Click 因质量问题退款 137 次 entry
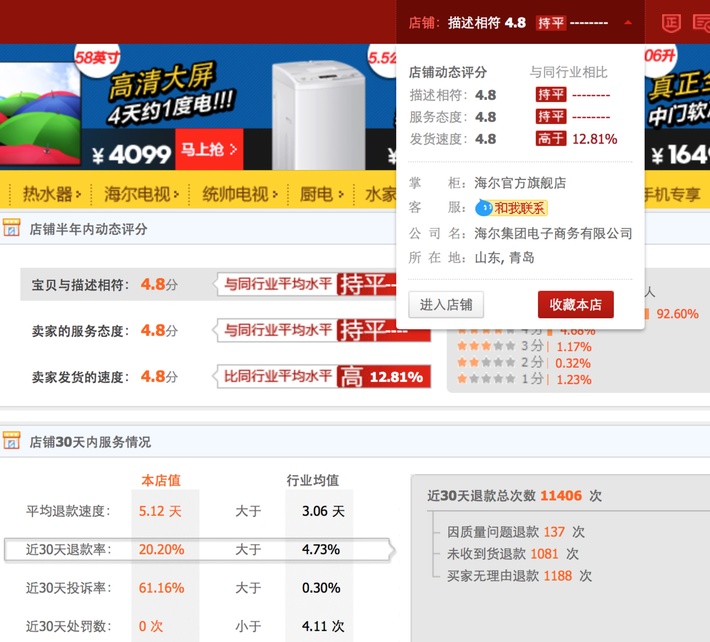 (516, 532)
